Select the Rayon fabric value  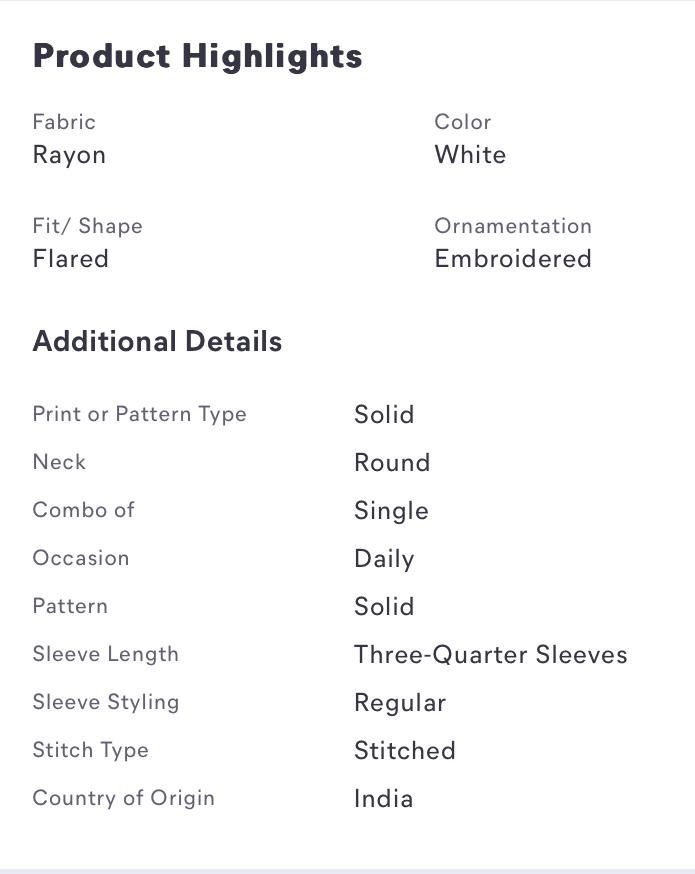point(69,155)
